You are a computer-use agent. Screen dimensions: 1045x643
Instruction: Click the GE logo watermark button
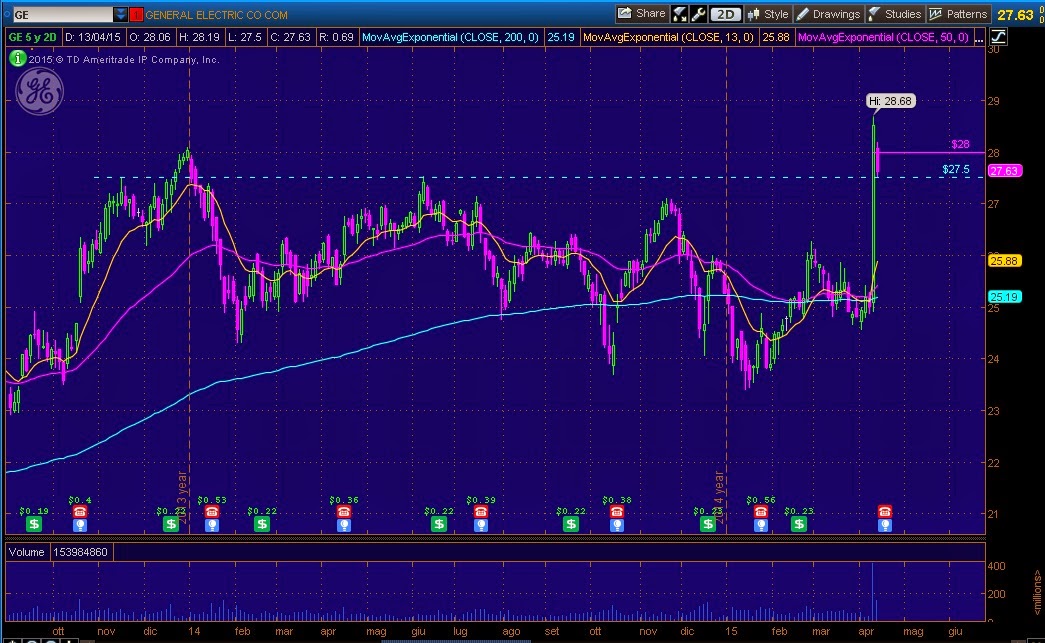pyautogui.click(x=39, y=91)
